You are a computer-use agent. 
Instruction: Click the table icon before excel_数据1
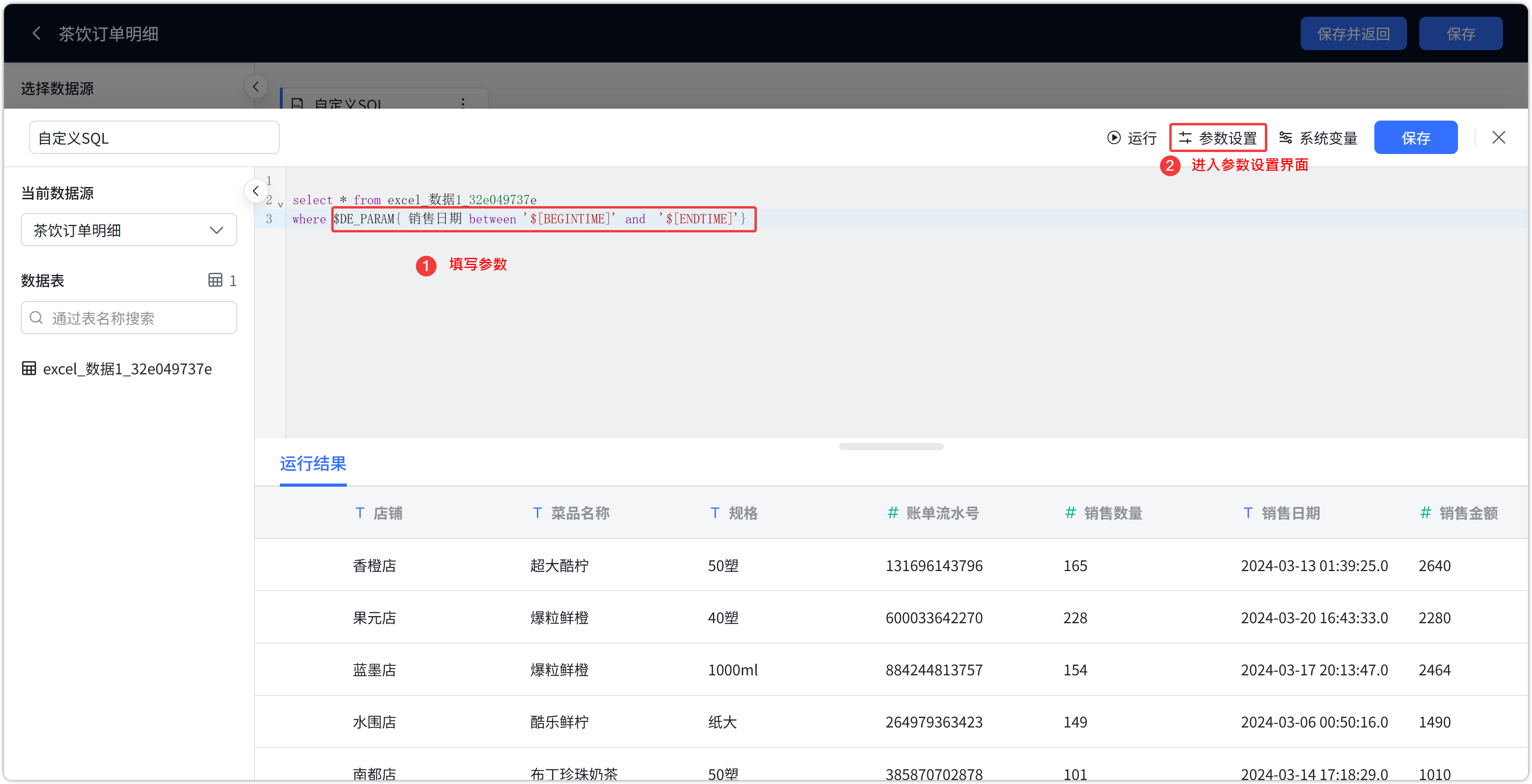[x=29, y=369]
